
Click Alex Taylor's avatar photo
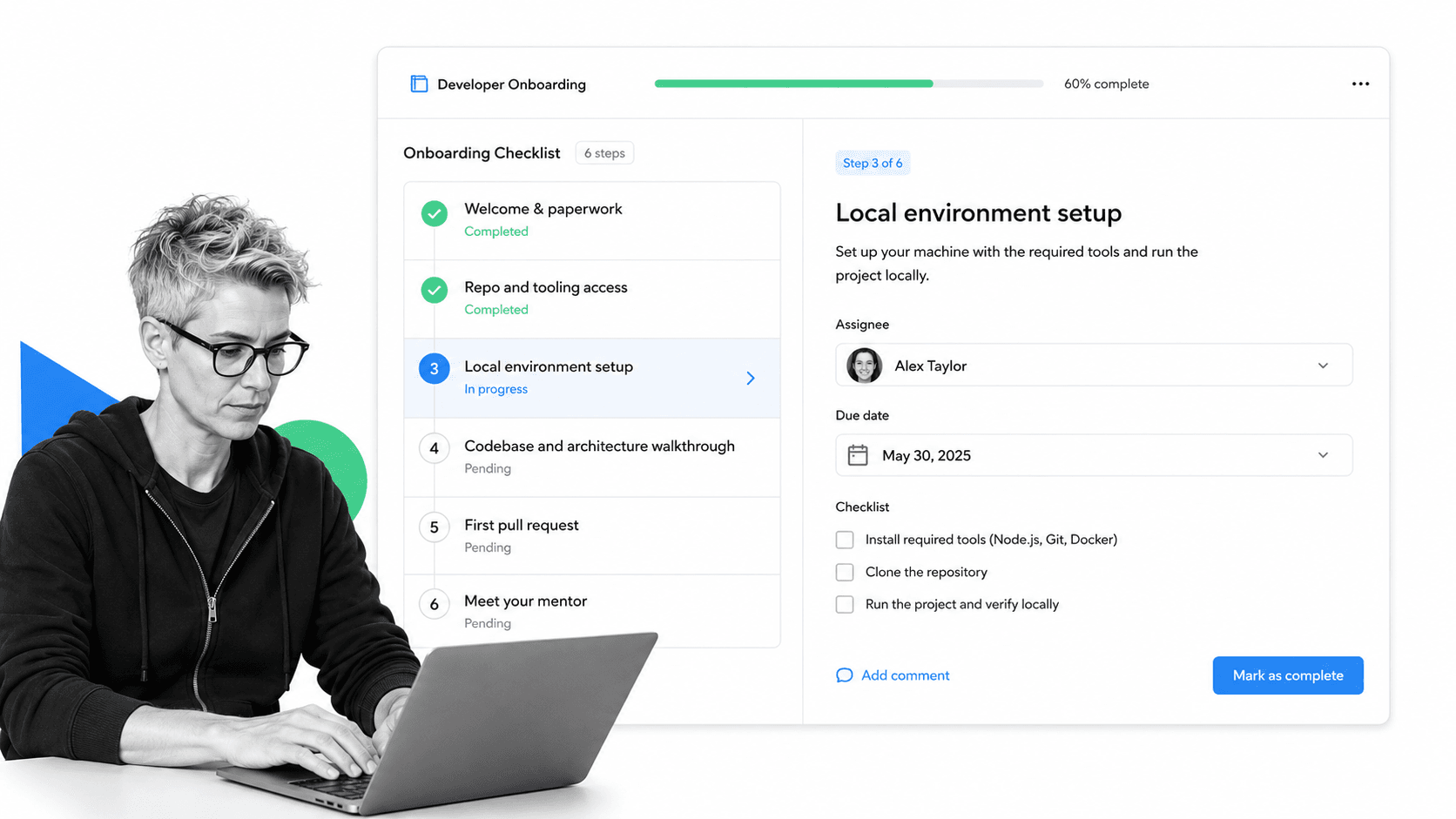pos(864,366)
